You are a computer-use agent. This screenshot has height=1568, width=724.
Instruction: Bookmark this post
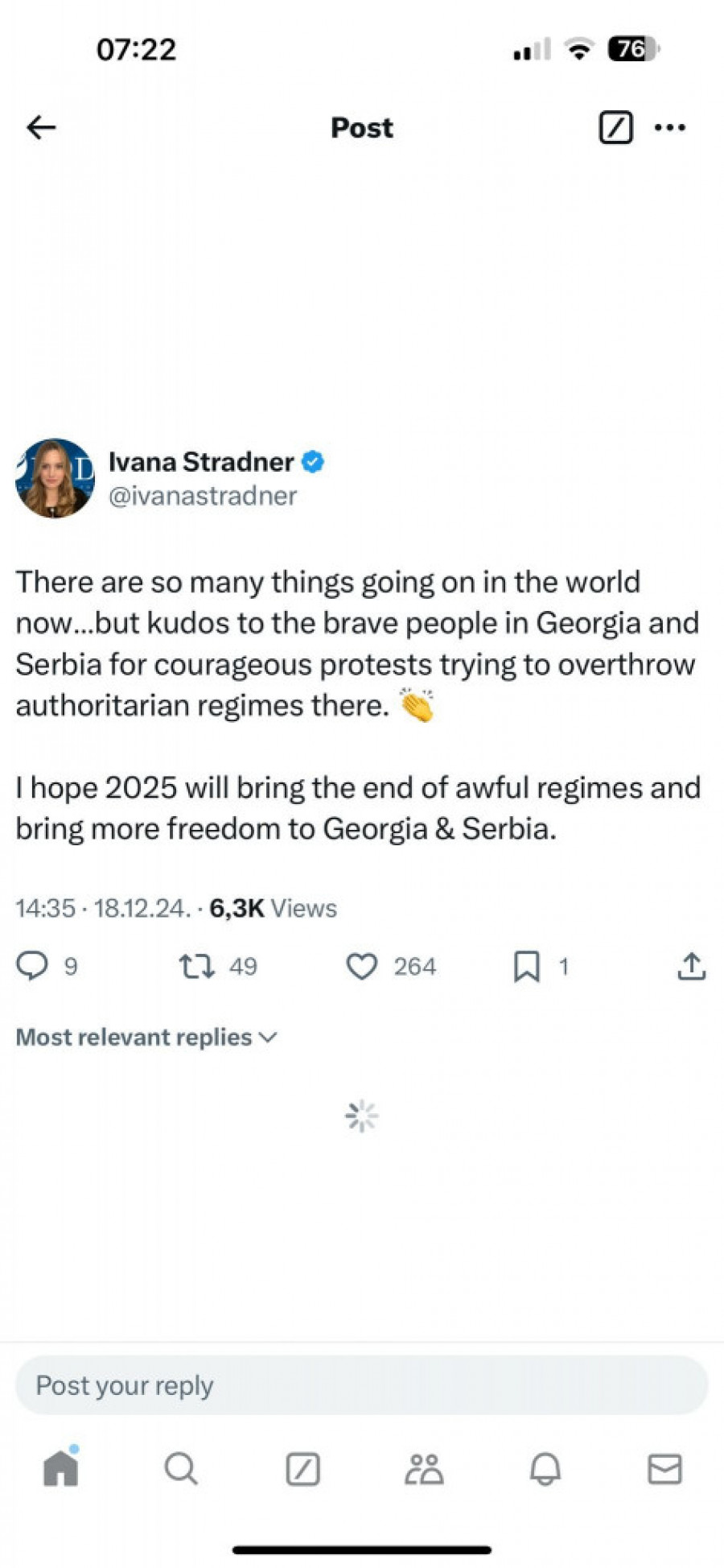[527, 966]
